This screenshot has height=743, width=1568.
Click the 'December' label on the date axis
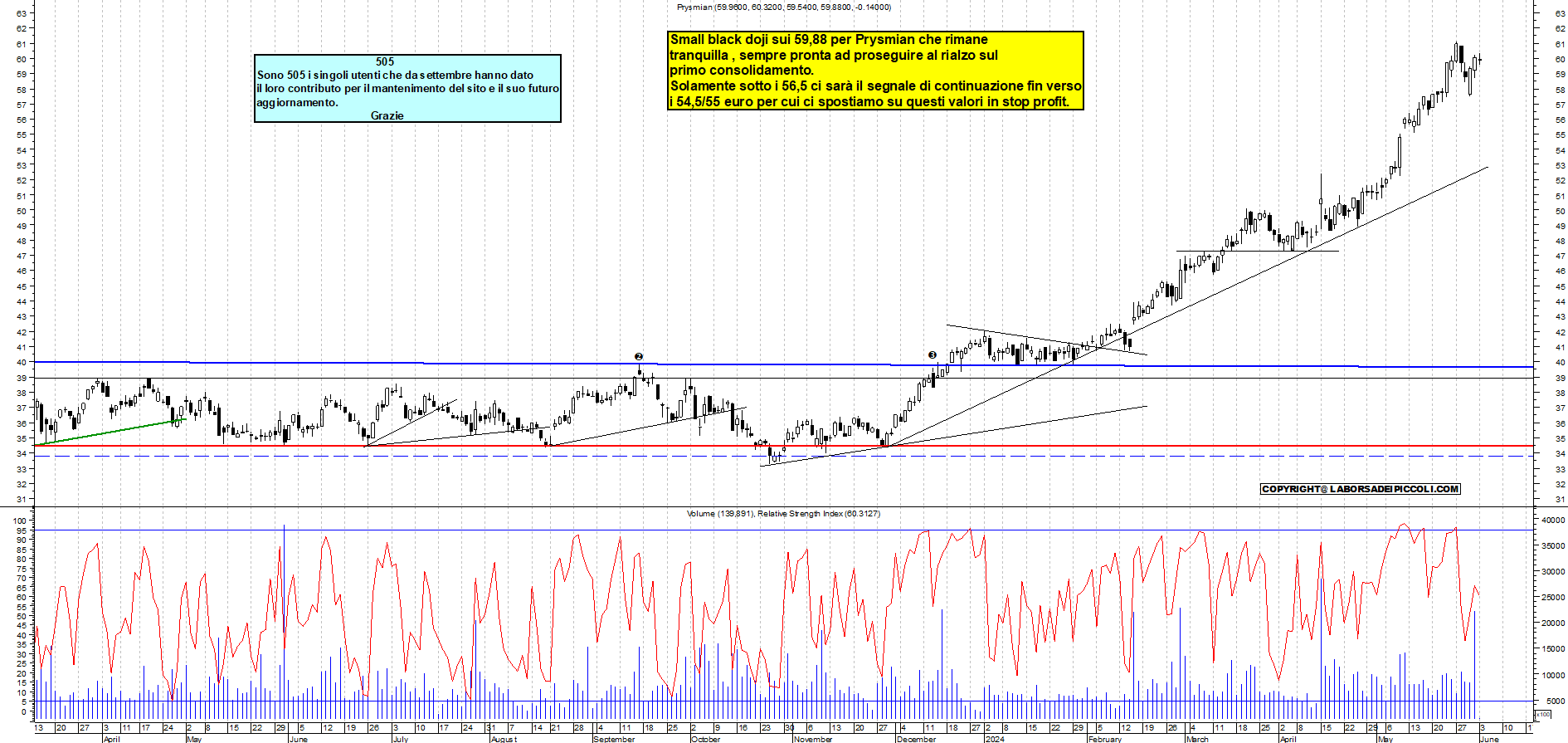(x=916, y=739)
